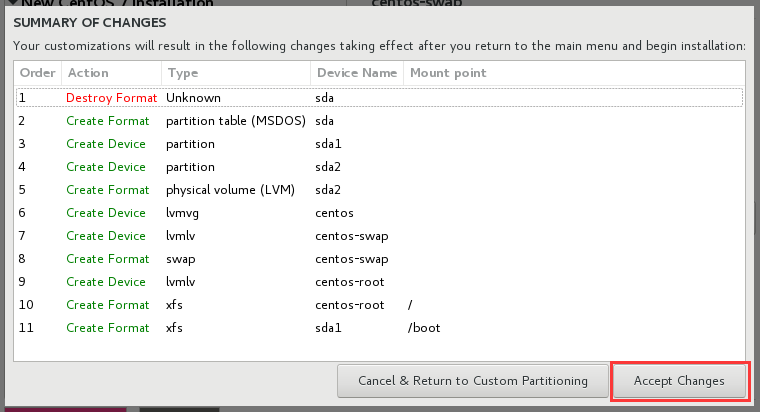Click the red Destroy Format action text

[111, 98]
